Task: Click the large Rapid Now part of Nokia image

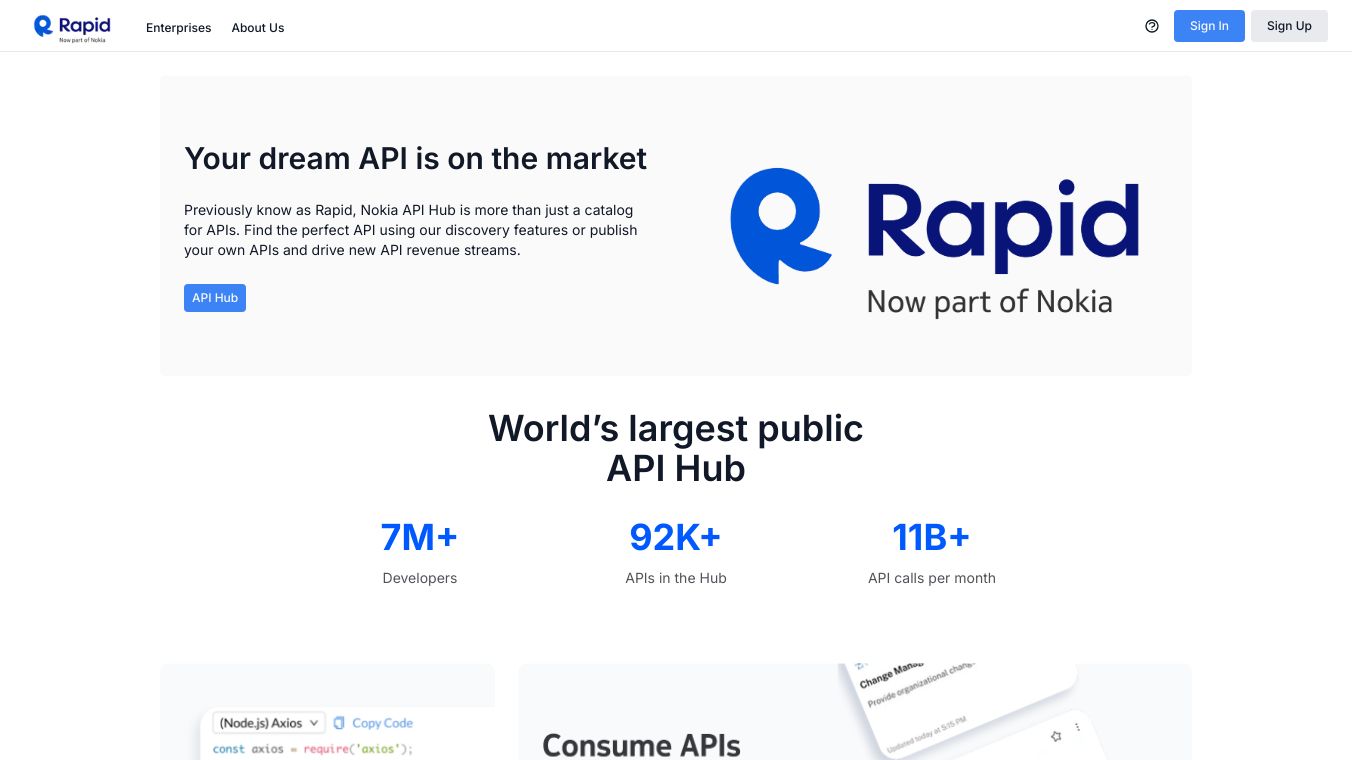Action: (934, 243)
